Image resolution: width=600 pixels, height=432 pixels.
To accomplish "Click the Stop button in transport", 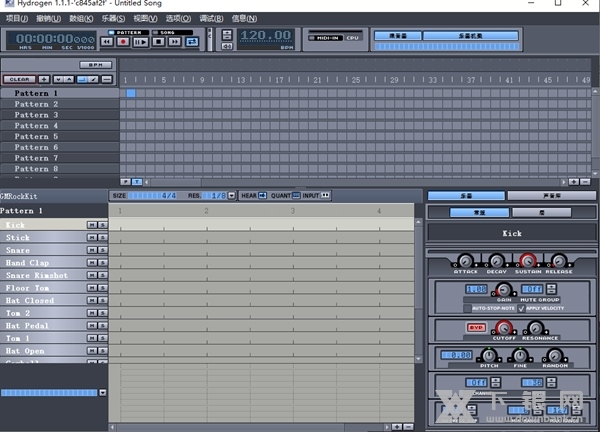I will pos(159,42).
